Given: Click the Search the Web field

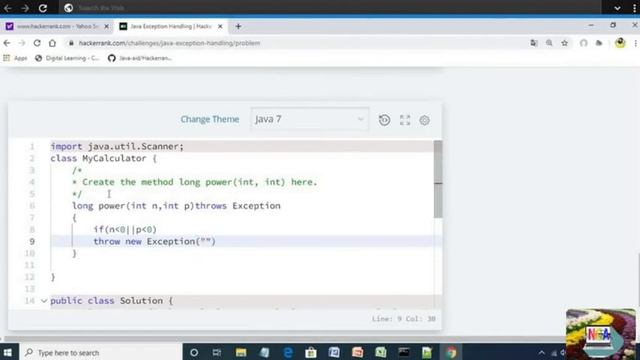Looking at the screenshot, I should coord(331,8).
